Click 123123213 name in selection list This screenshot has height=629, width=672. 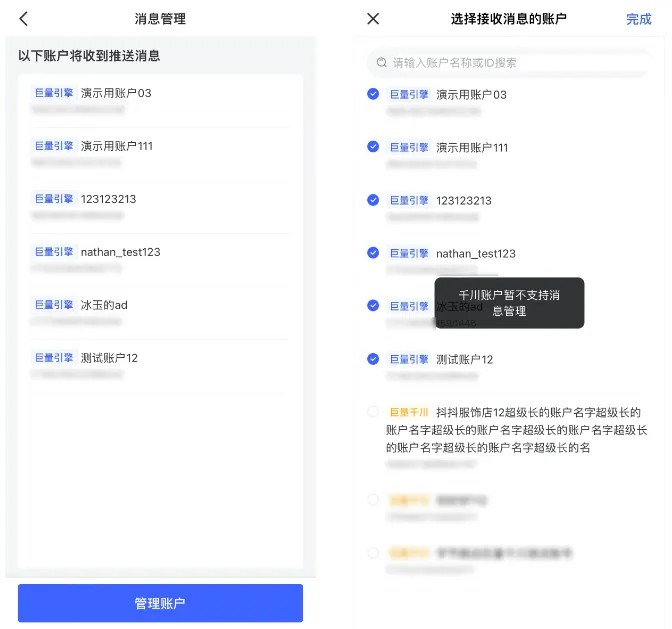(464, 201)
